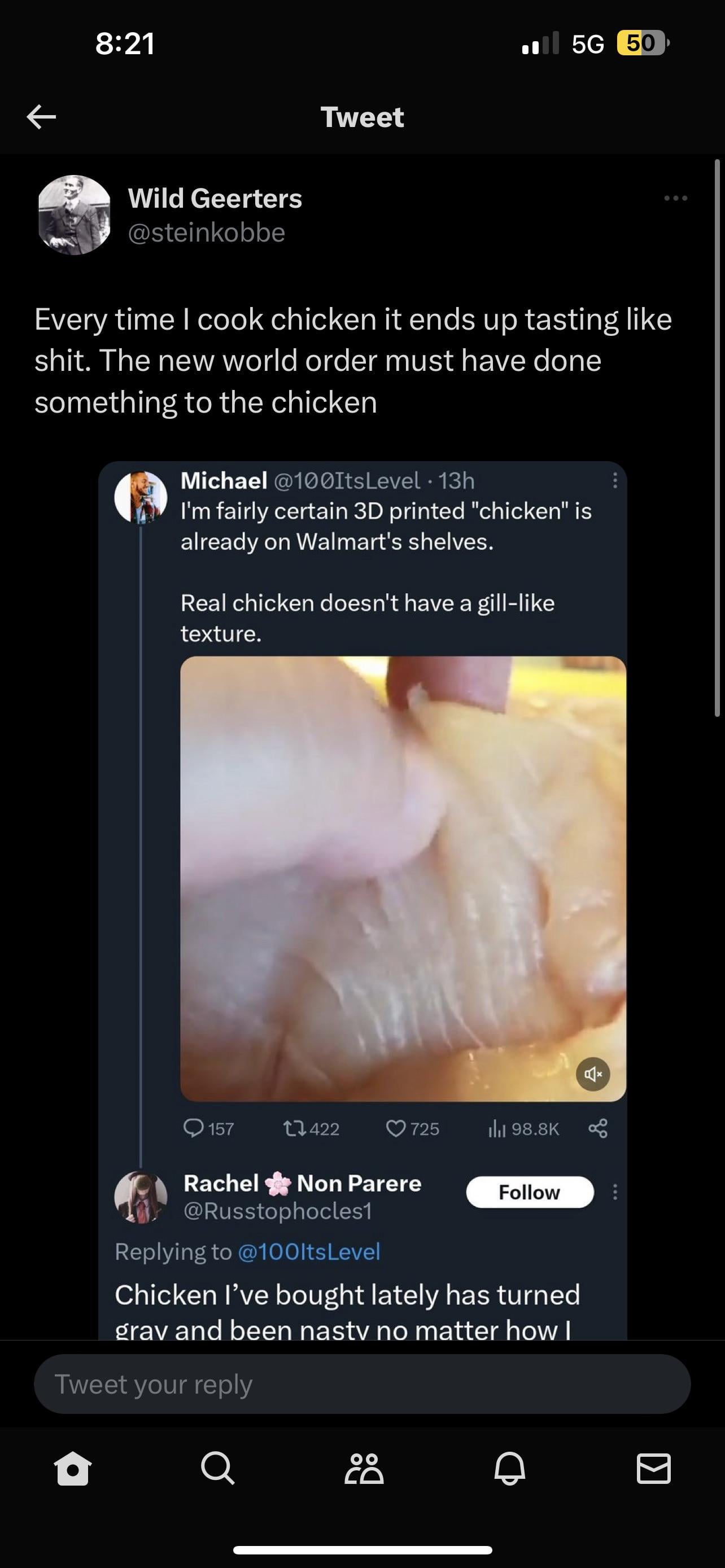725x1568 pixels.
Task: Open the Messages envelope tab
Action: pos(654,1468)
